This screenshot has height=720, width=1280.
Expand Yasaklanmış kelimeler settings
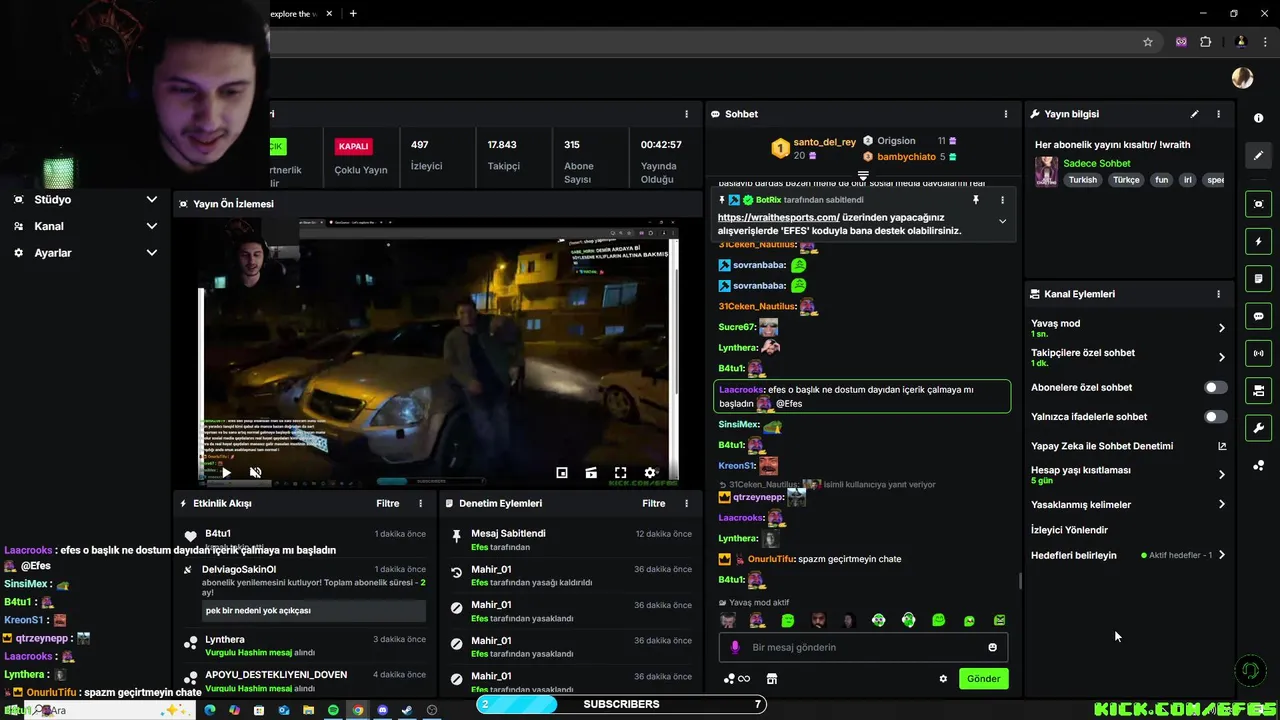1221,504
